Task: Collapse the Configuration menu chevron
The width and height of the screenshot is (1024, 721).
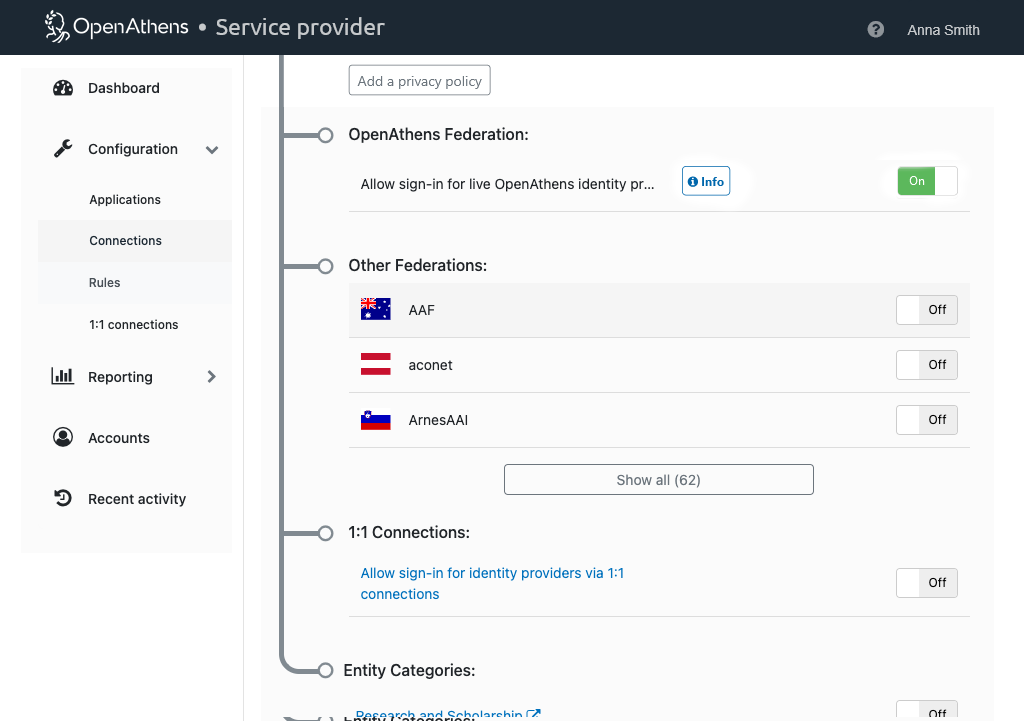Action: (x=212, y=150)
